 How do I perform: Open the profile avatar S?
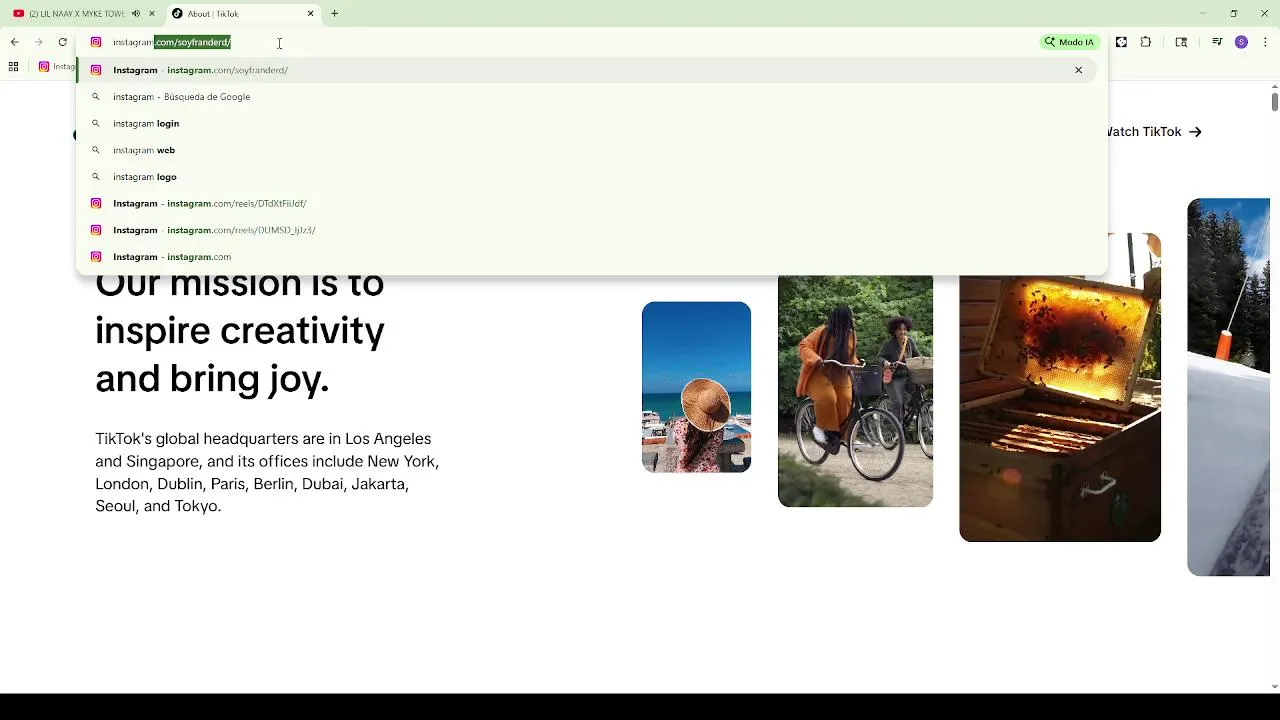click(1242, 42)
